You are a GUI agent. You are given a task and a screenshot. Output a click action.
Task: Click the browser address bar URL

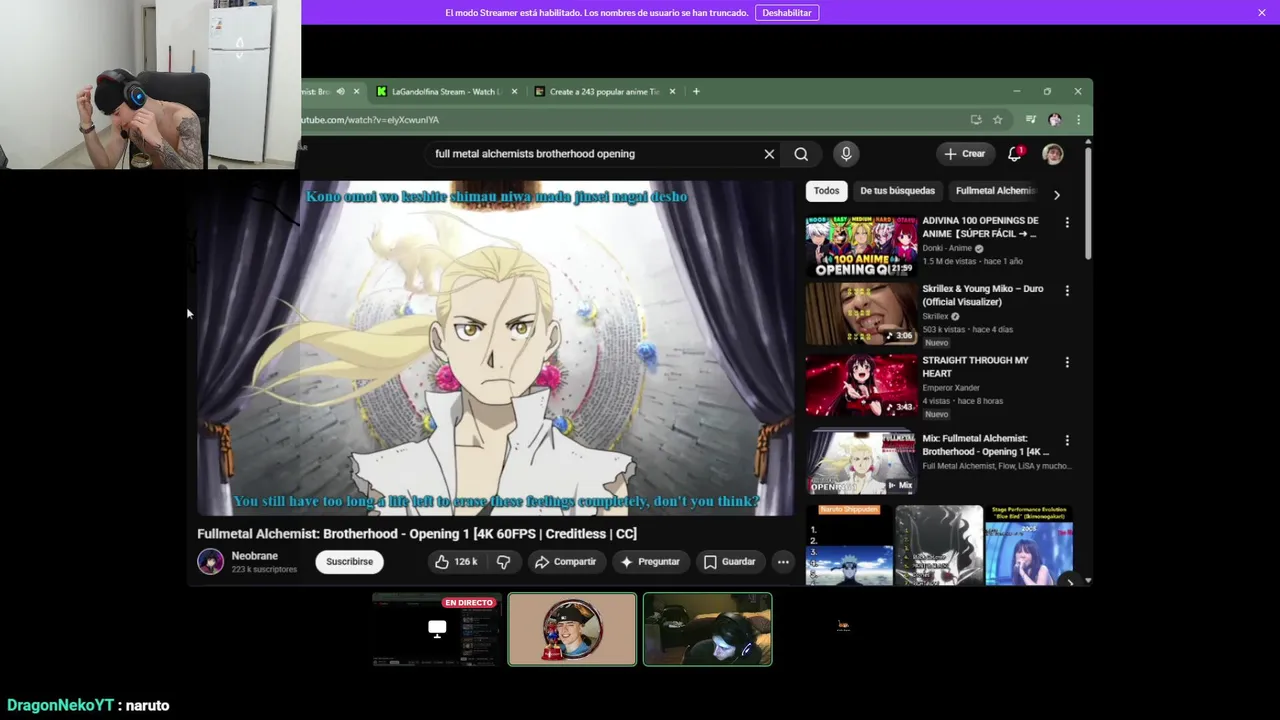click(x=370, y=120)
